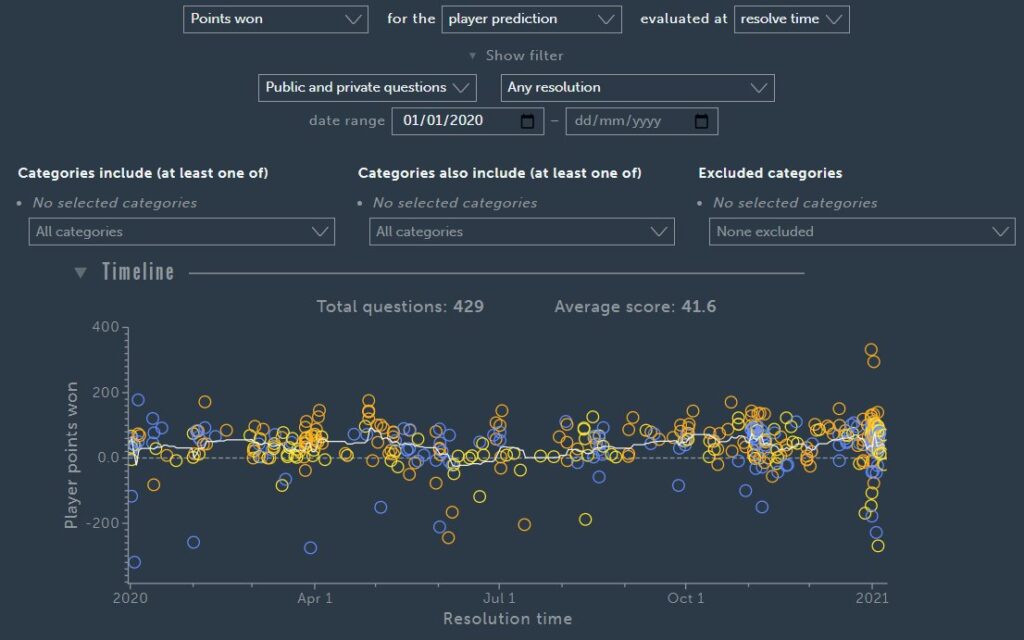Open the resolve time dropdown
Screen dimensions: 1024x640
click(x=792, y=20)
